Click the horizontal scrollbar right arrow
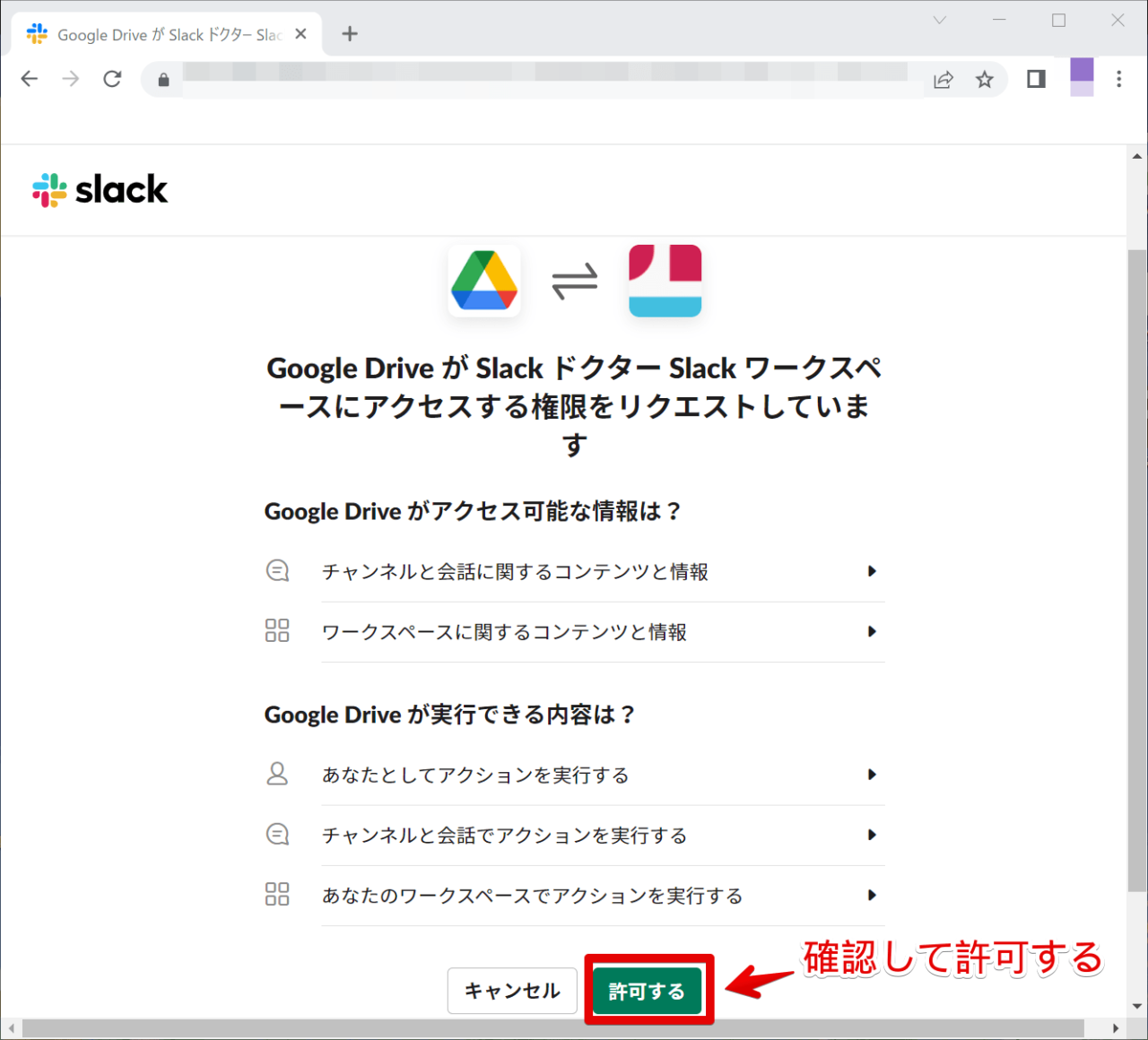Viewport: 1148px width, 1040px height. [x=1116, y=1028]
